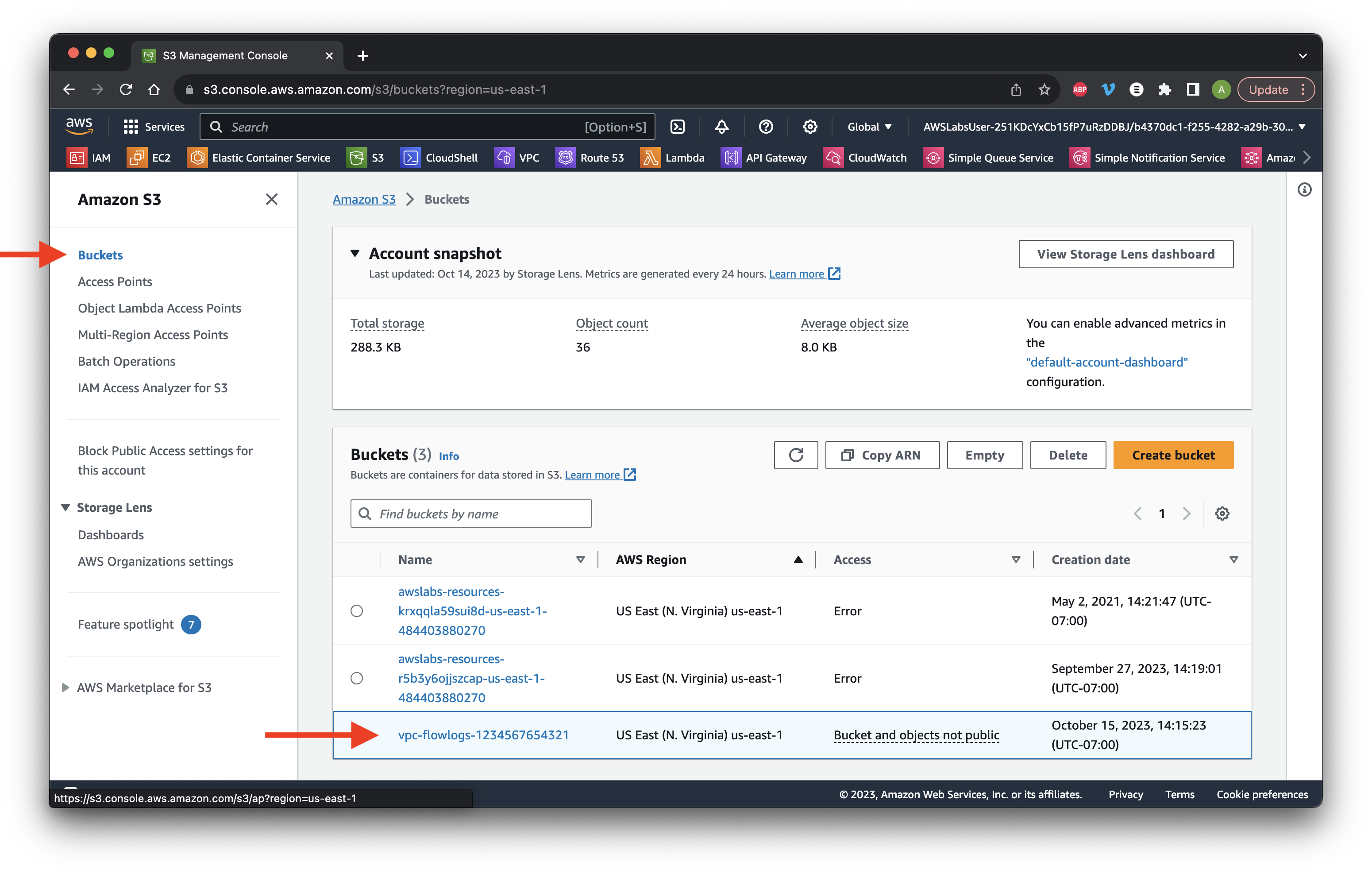Open Storage Lens Dashboards
The image size is (1372, 873).
(x=111, y=534)
